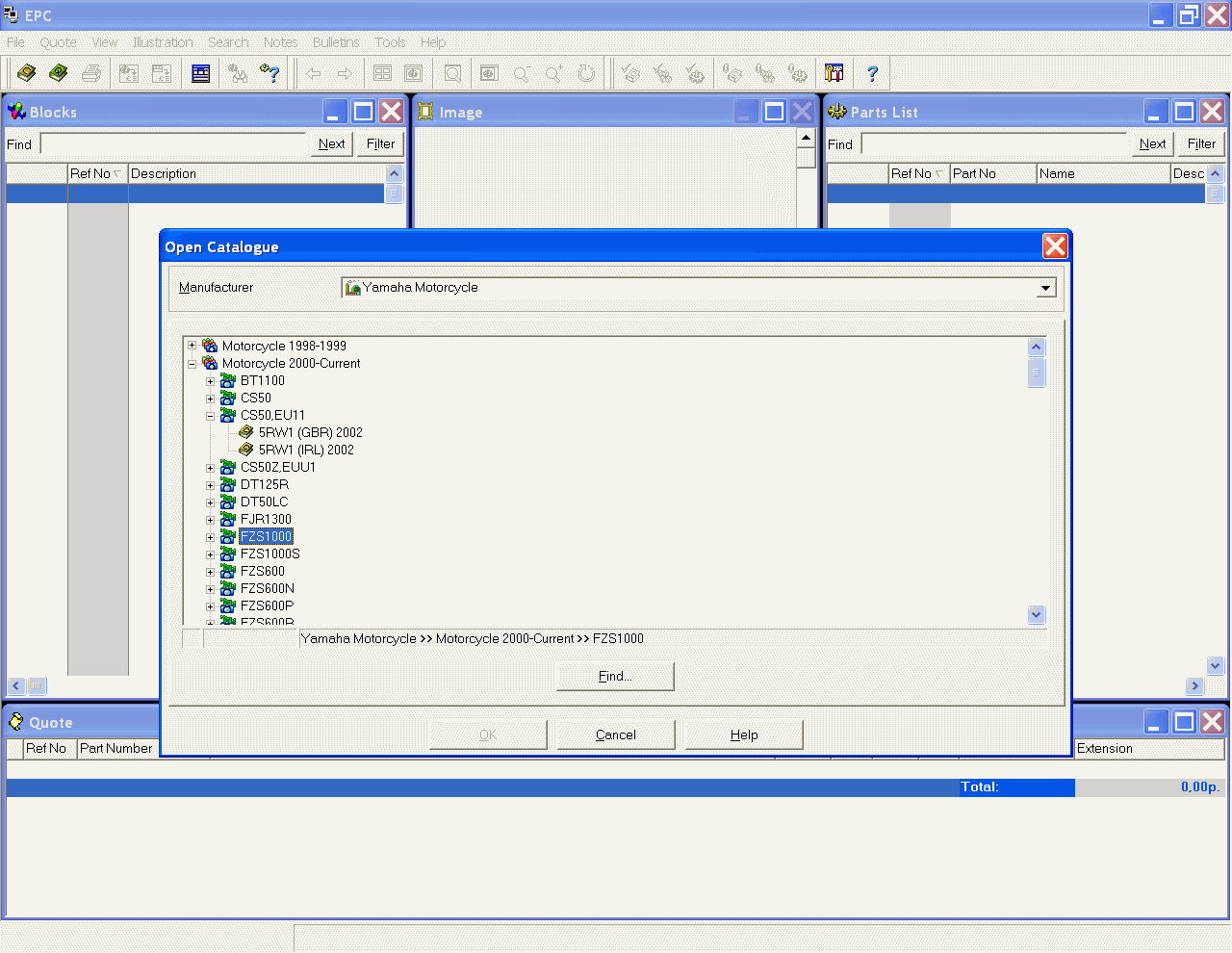Click the Open Quote book icon in toolbar

[x=59, y=73]
